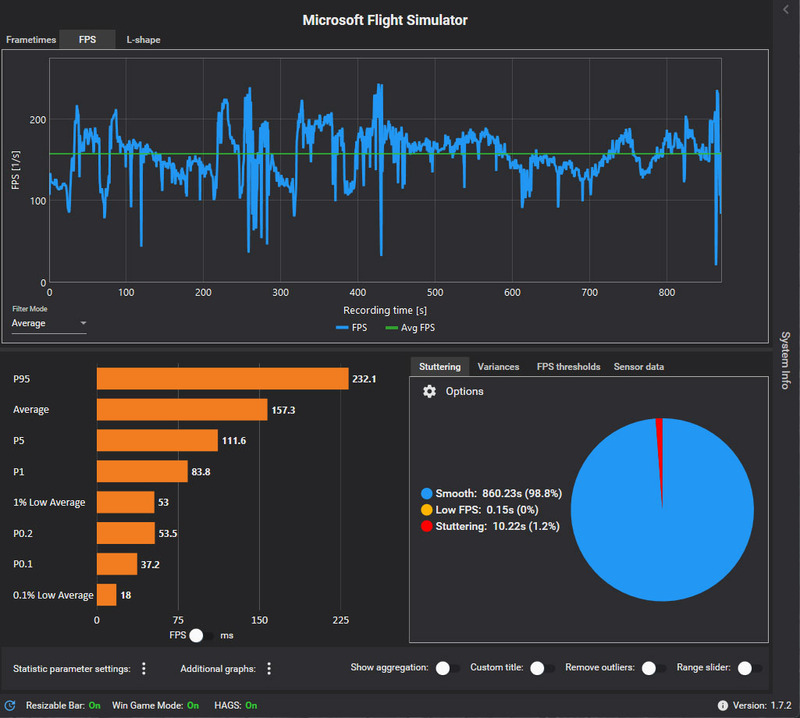Click the 0.1% Low Average bar
Image resolution: width=800 pixels, height=718 pixels.
[107, 595]
